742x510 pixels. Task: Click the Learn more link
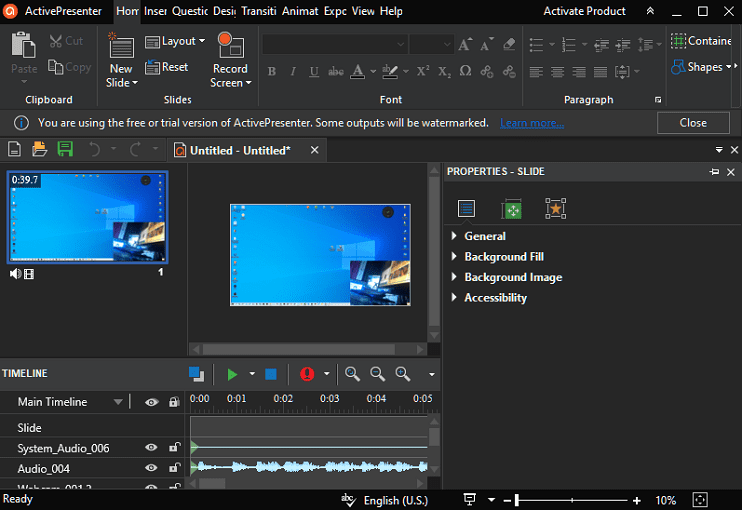(x=532, y=123)
